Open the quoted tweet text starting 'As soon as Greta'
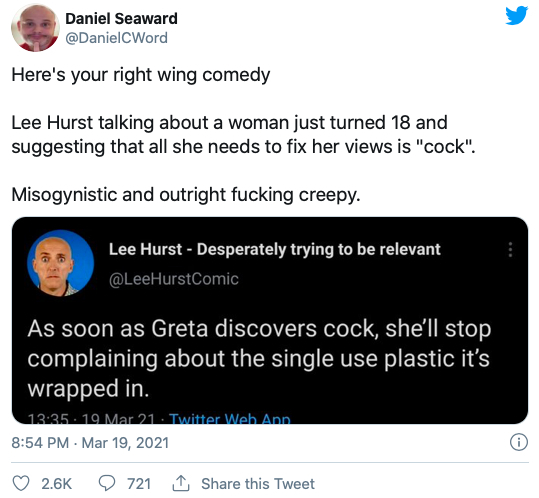Viewport: 539px width, 498px height. (259, 358)
